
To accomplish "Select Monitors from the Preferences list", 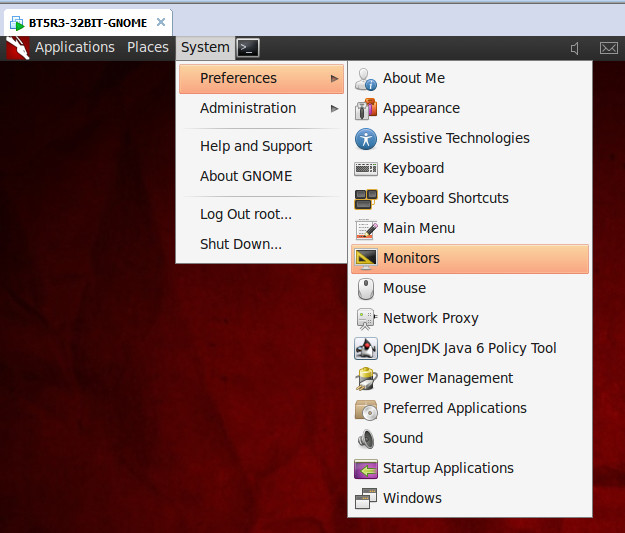I will point(470,259).
